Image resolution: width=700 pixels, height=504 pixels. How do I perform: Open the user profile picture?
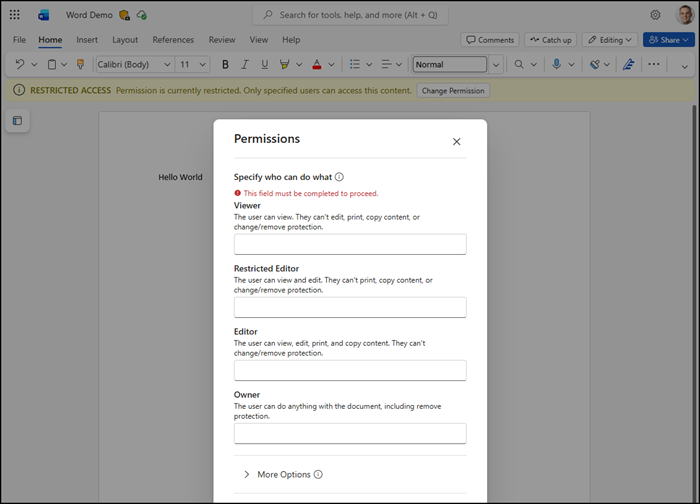[684, 15]
